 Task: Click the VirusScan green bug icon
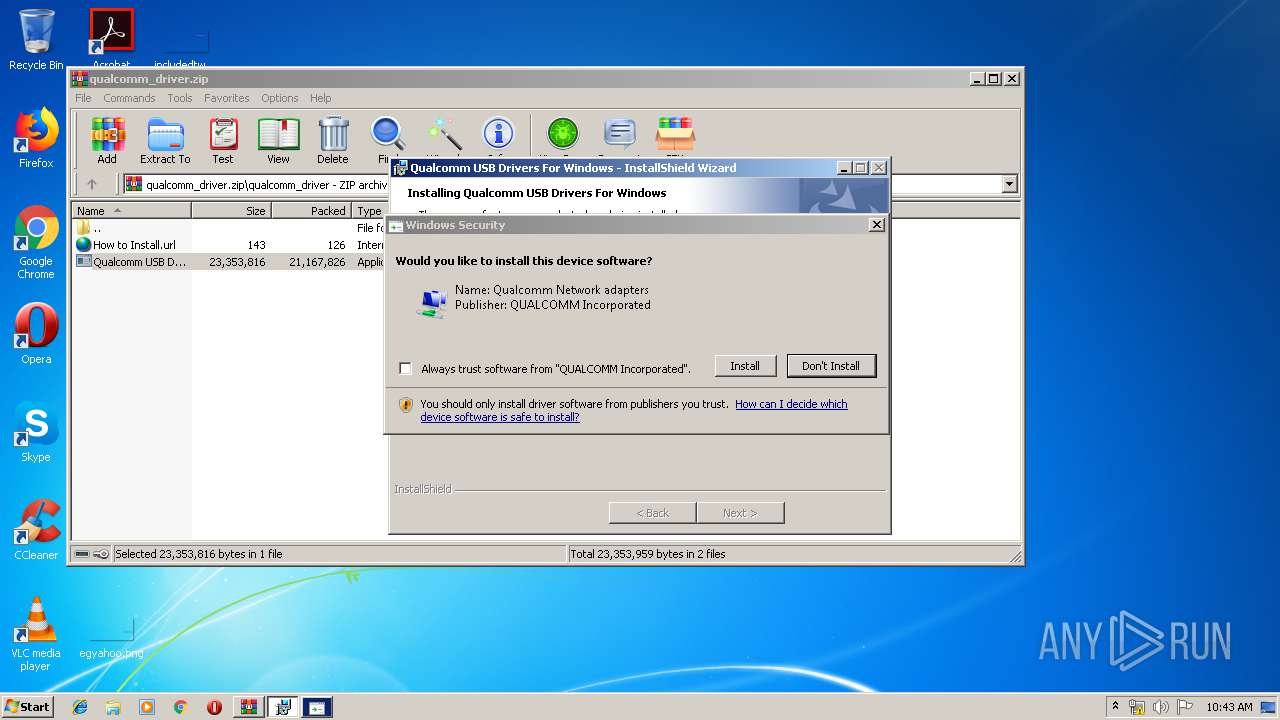point(563,134)
